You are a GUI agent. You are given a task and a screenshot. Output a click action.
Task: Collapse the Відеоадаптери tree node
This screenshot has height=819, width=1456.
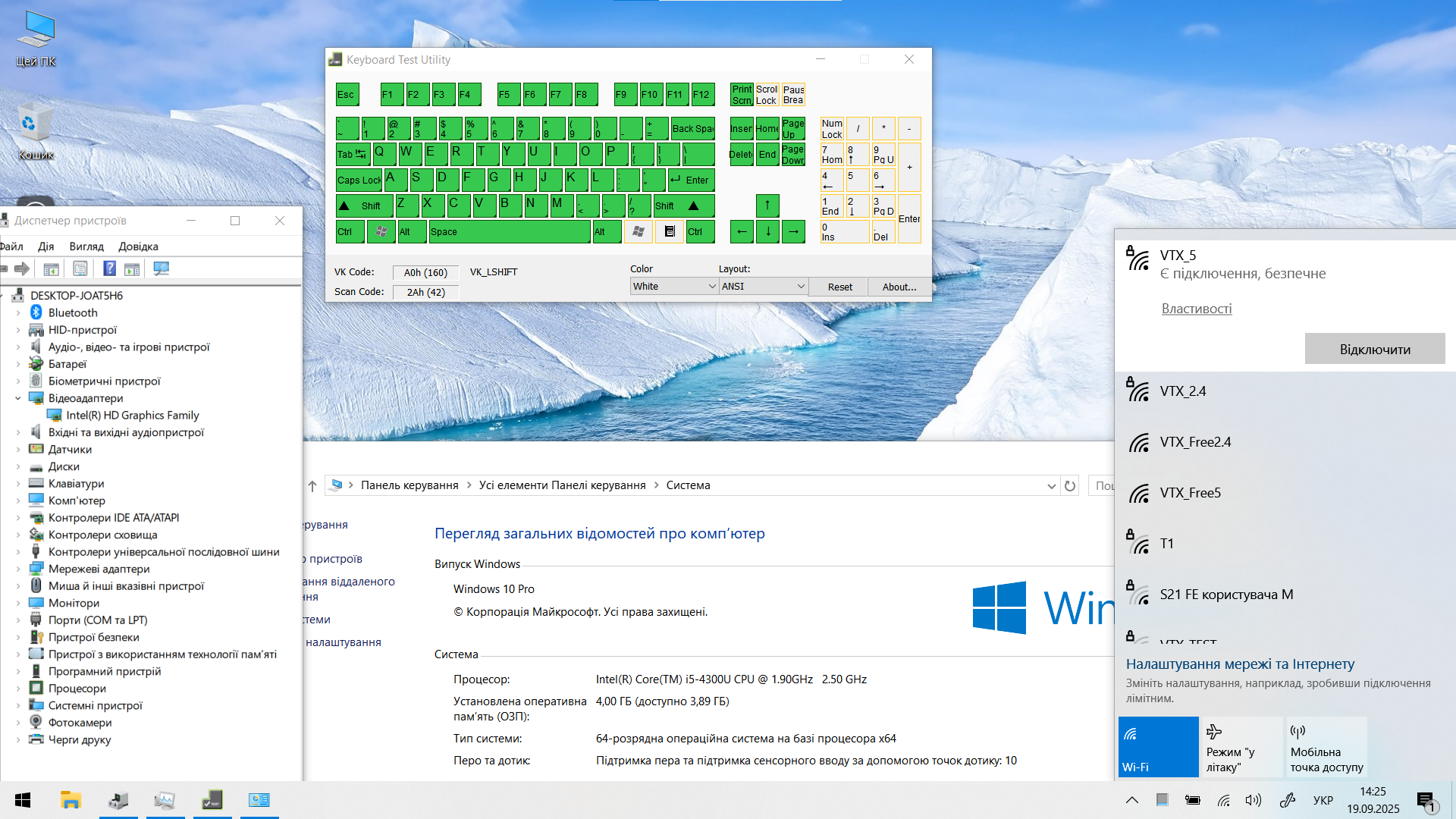point(18,398)
